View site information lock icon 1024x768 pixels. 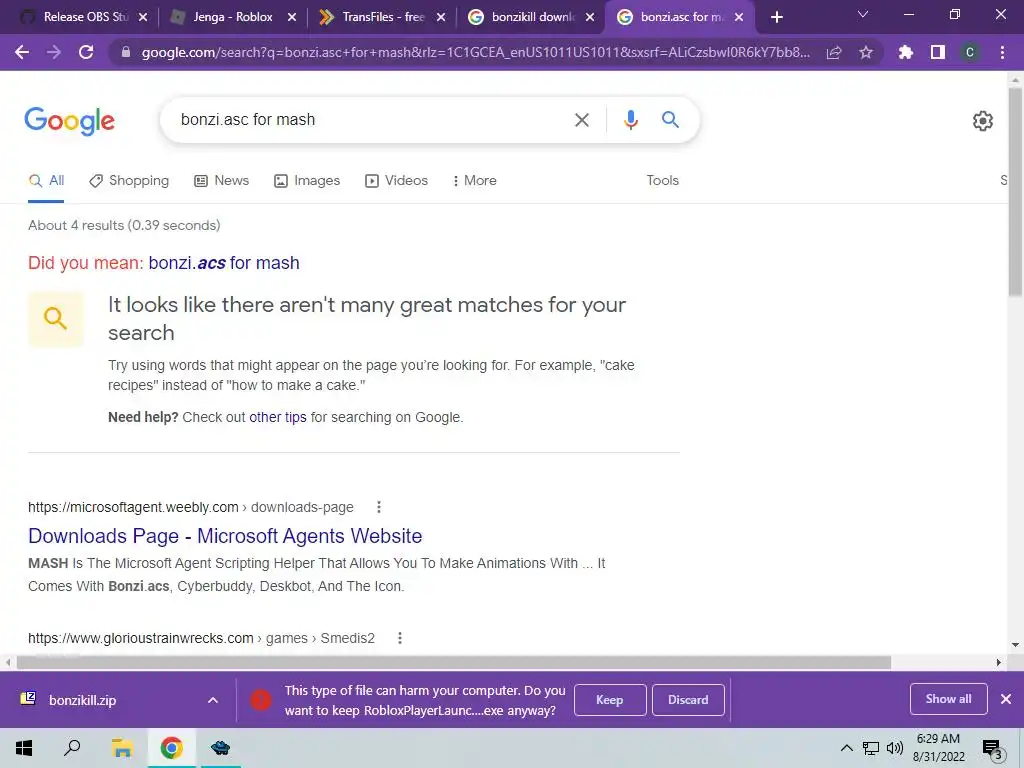coord(125,52)
